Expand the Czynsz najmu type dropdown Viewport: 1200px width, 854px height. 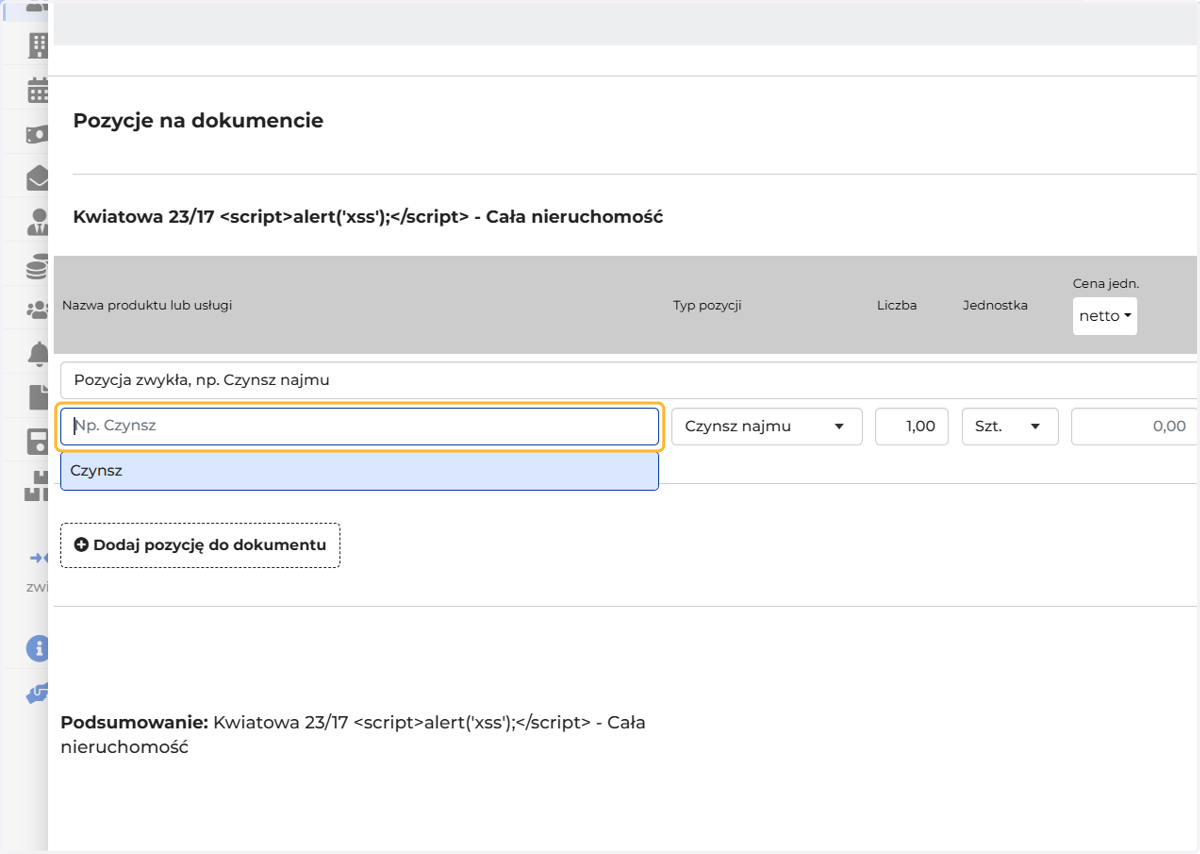[767, 426]
